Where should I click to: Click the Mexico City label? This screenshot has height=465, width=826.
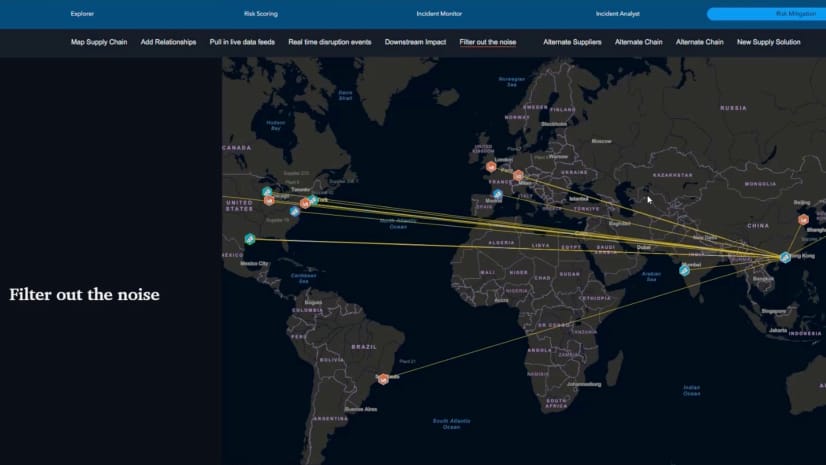pyautogui.click(x=254, y=263)
